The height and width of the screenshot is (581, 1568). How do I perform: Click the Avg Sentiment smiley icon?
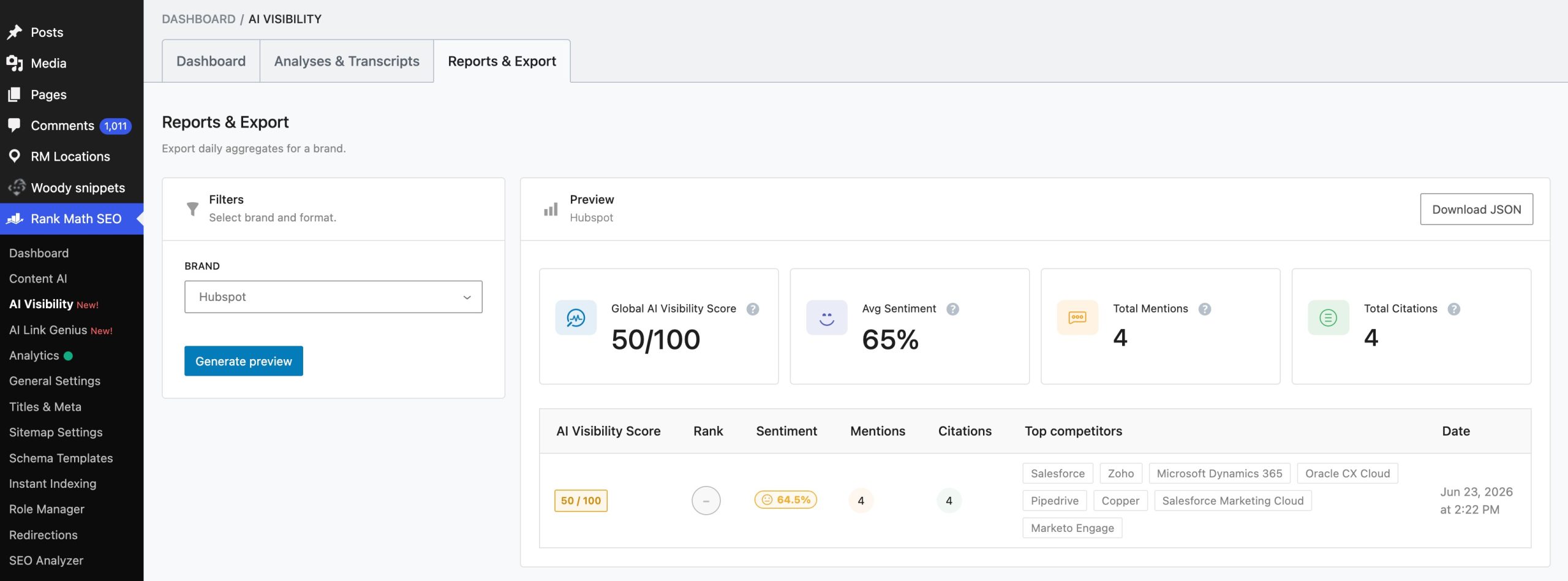(x=827, y=317)
